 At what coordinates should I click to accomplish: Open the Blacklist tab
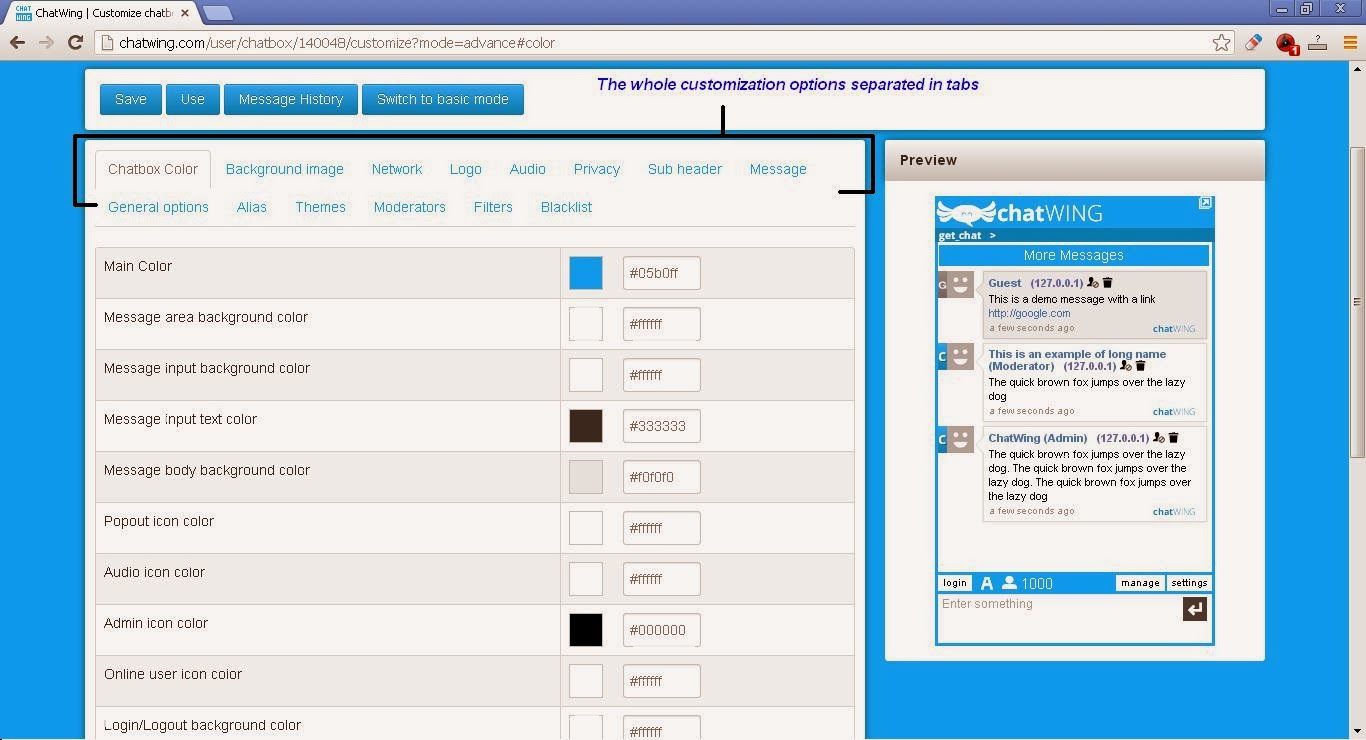(566, 207)
